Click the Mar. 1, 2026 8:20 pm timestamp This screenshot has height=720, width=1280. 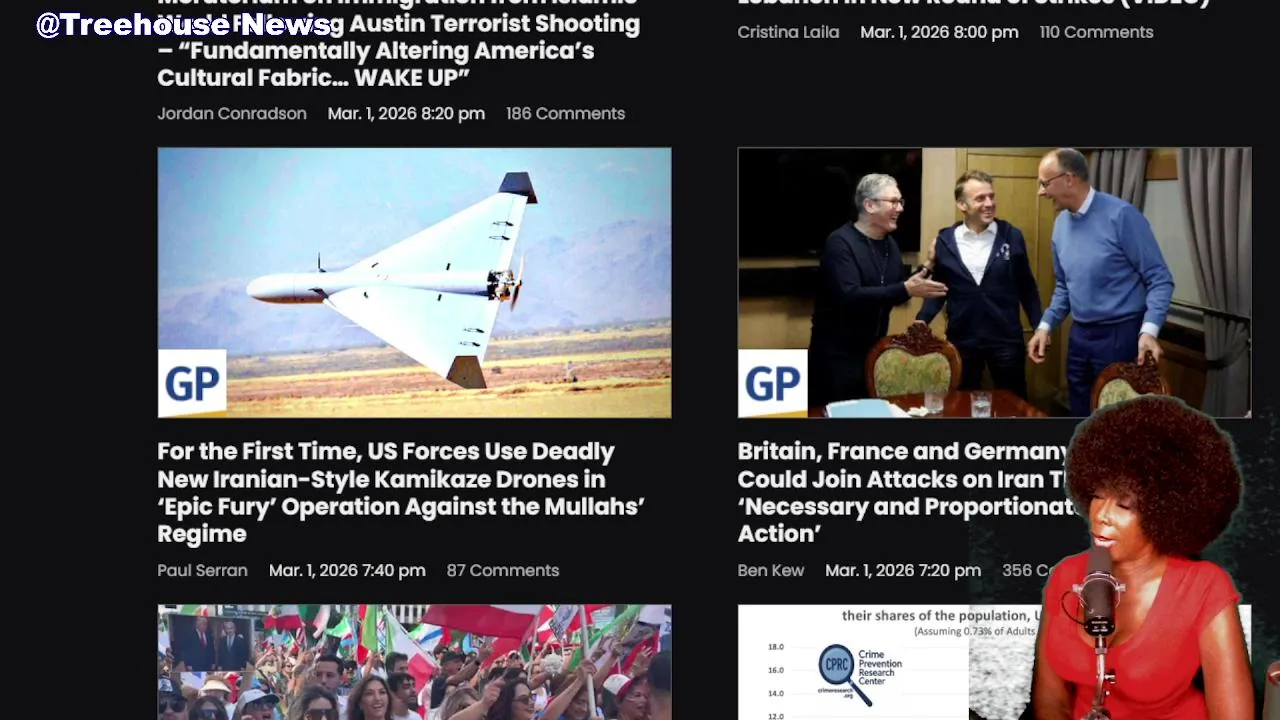406,113
